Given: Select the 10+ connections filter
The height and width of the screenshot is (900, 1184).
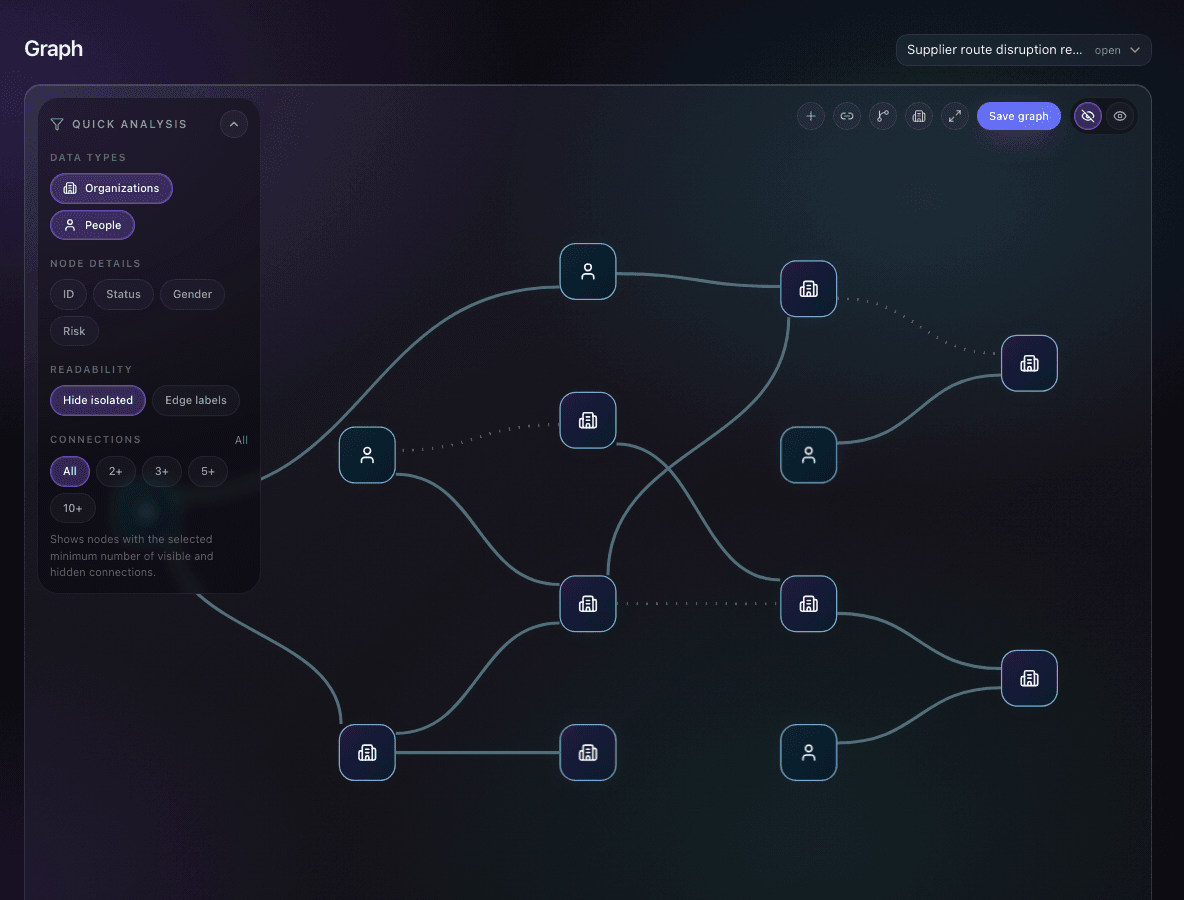Looking at the screenshot, I should (72, 508).
